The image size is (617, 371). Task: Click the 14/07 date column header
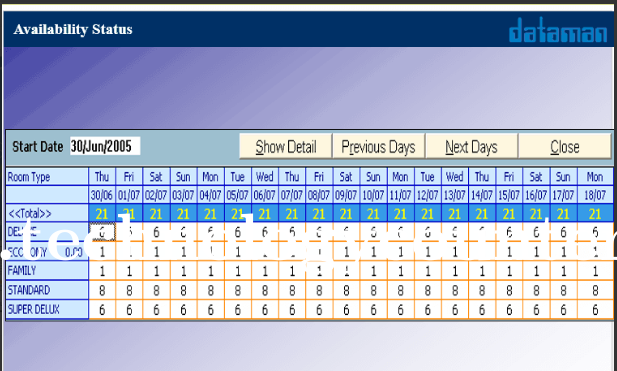tap(482, 195)
